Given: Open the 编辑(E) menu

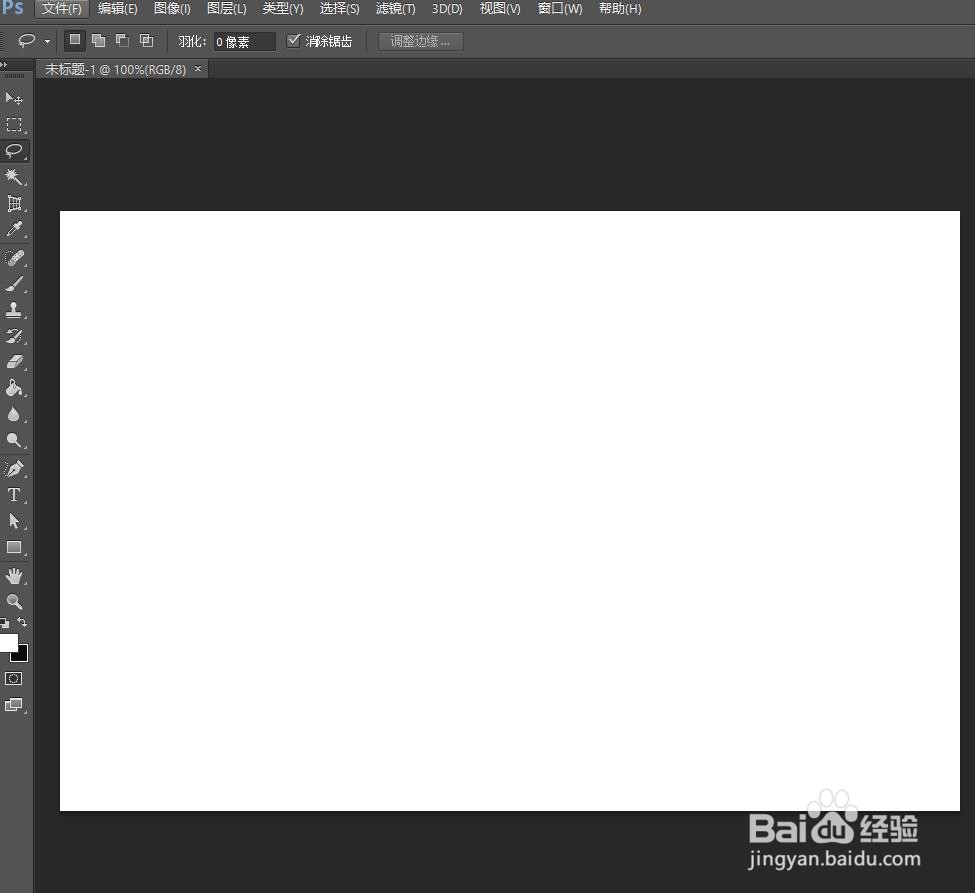Looking at the screenshot, I should pyautogui.click(x=118, y=9).
